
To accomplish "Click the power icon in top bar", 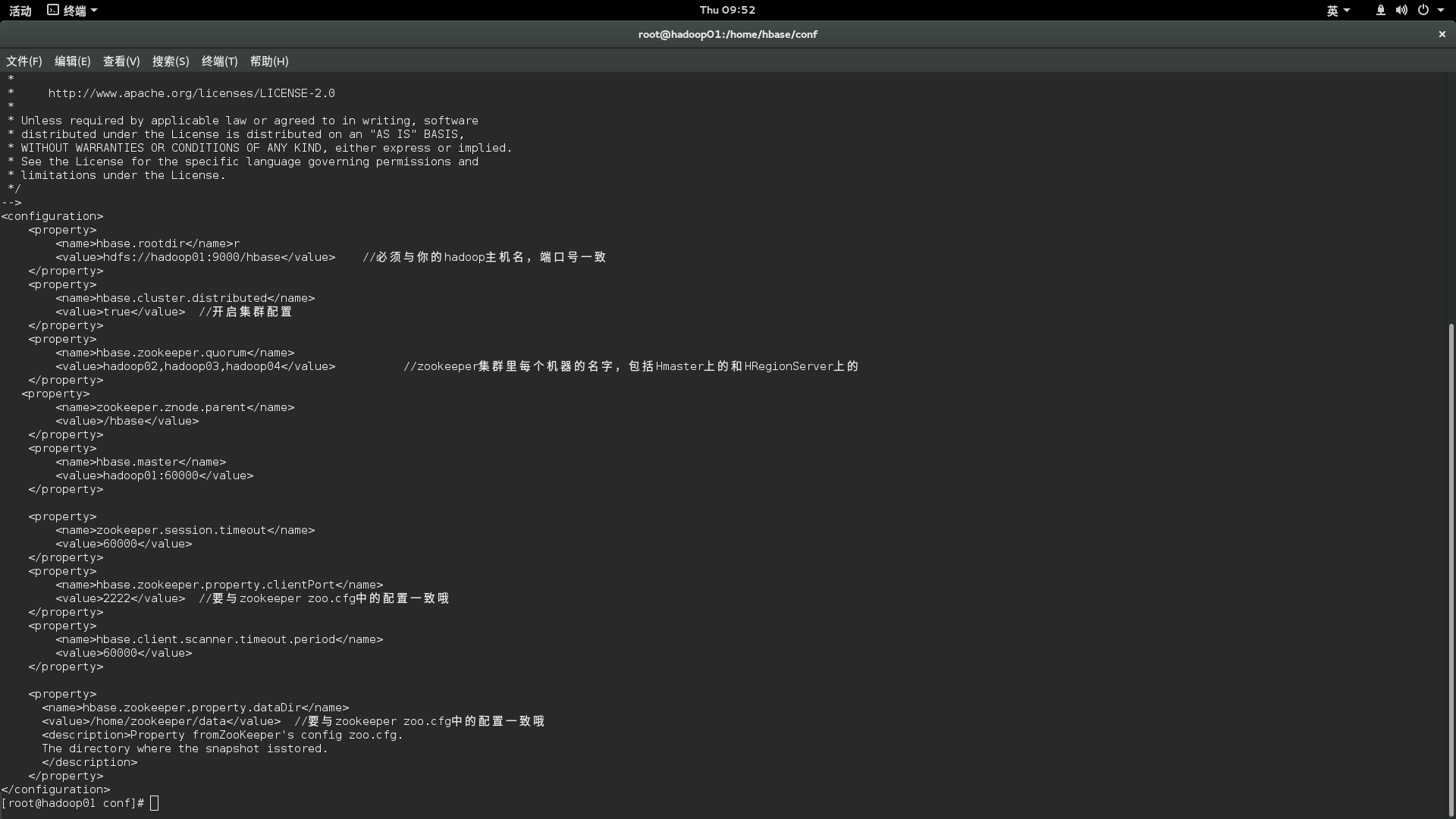I will coord(1423,10).
